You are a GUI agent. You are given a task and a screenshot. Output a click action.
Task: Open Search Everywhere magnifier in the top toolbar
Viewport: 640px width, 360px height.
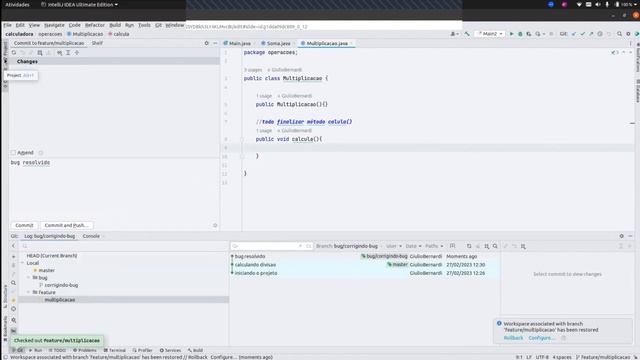coord(619,34)
